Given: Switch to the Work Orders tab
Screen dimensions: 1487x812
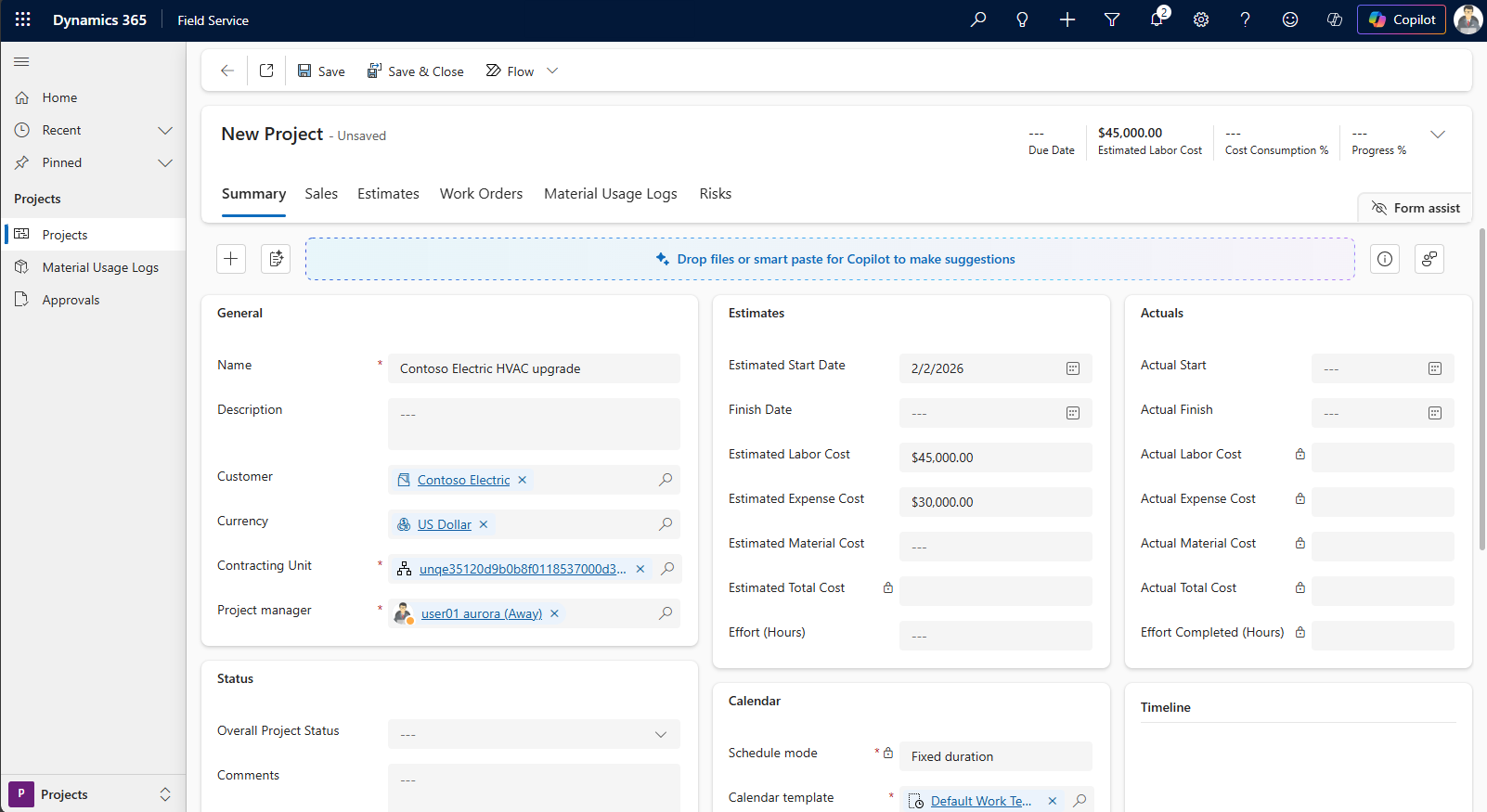Looking at the screenshot, I should [x=481, y=194].
